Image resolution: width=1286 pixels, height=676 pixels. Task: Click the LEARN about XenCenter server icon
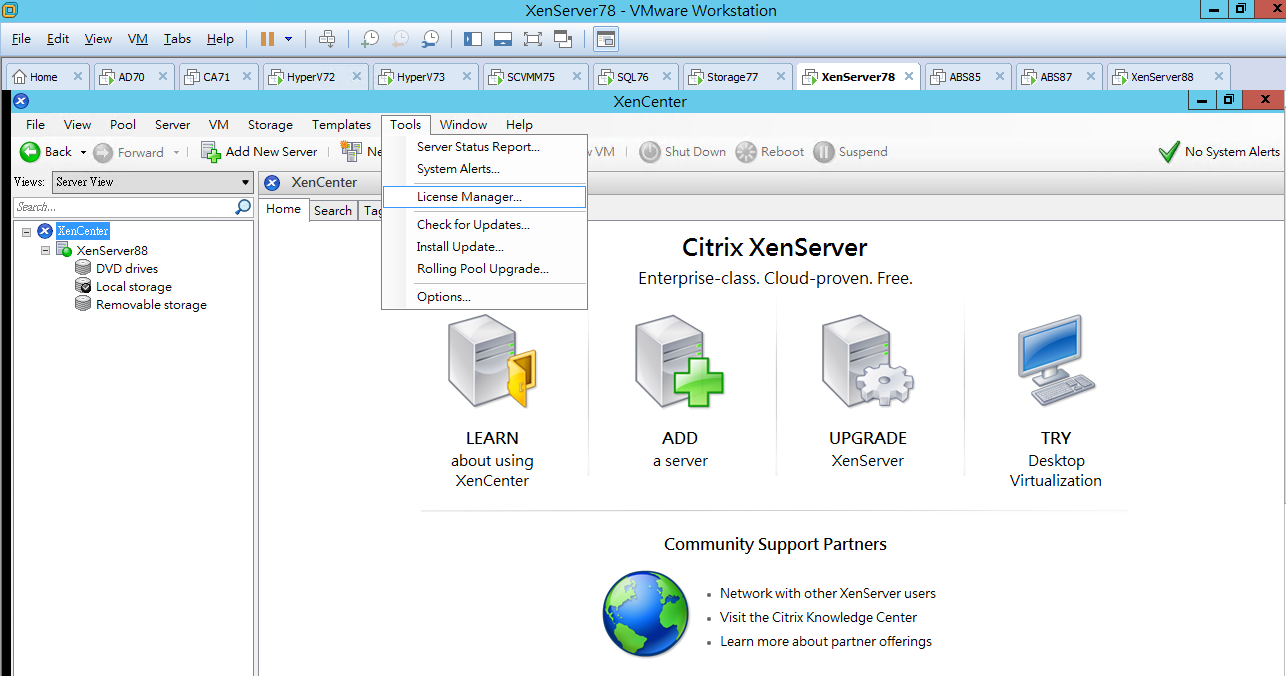click(x=493, y=361)
